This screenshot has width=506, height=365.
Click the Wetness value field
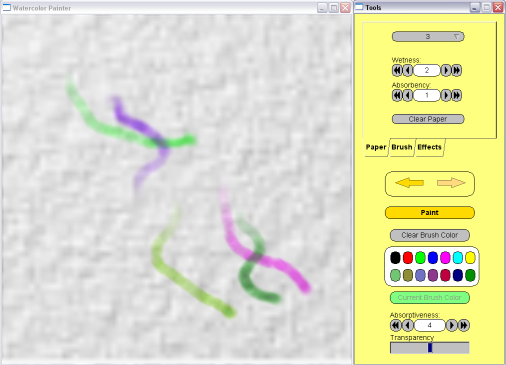pos(427,70)
